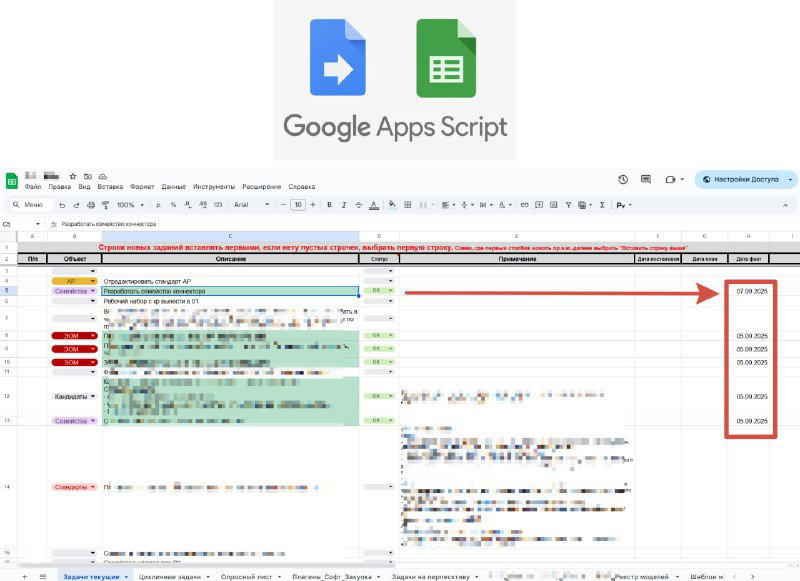This screenshot has width=800, height=581.
Task: Open the Расширения menu
Action: point(261,187)
